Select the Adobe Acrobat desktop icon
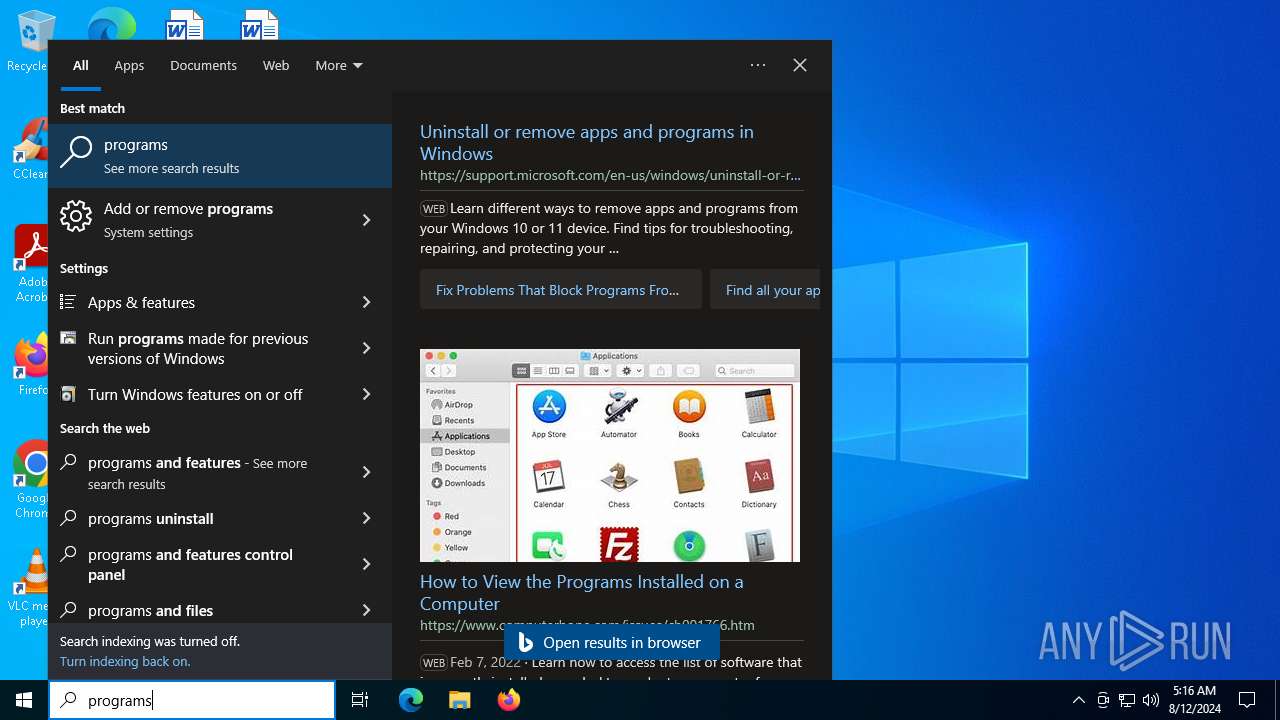Viewport: 1280px width, 720px height. point(32,262)
